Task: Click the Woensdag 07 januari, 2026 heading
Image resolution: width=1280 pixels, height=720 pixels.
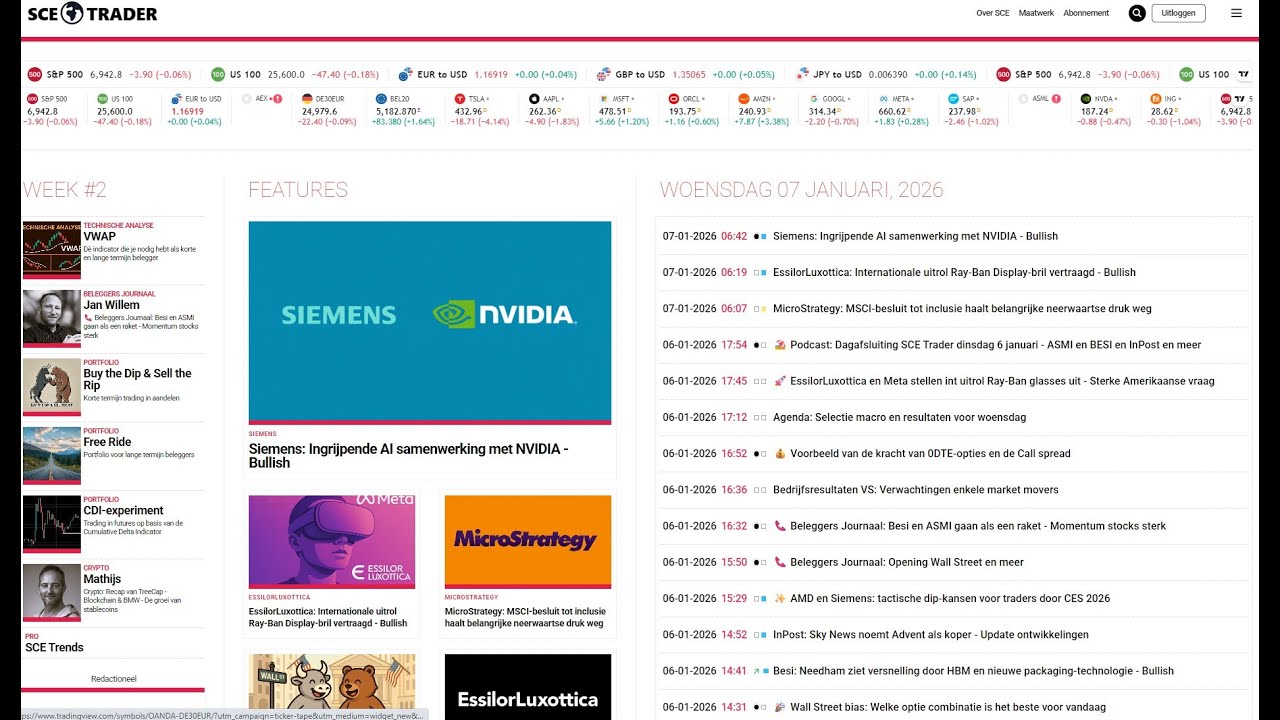Action: pos(801,190)
